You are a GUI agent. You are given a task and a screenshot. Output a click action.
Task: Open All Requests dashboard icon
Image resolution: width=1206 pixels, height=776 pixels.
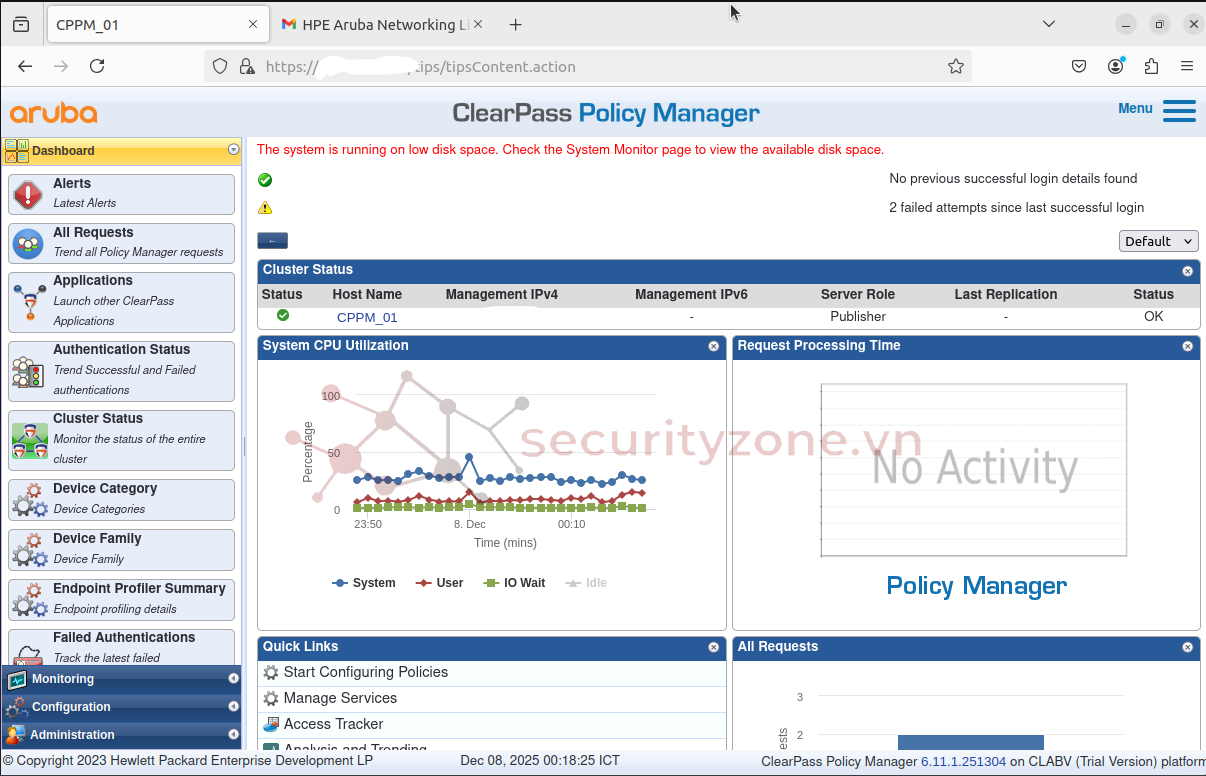click(28, 243)
